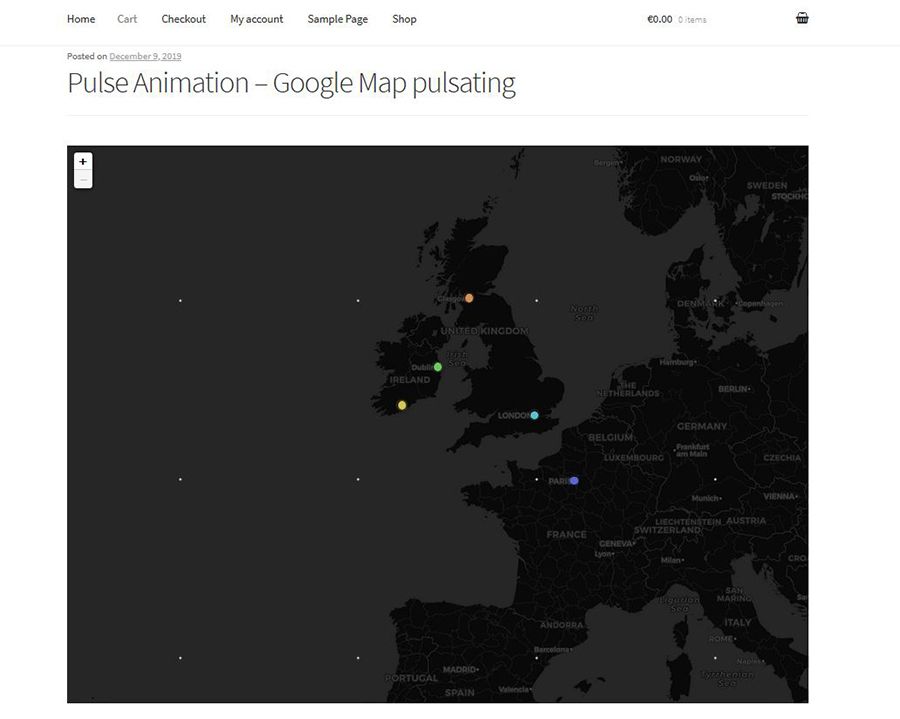Click the VIENNA map label

tap(780, 496)
